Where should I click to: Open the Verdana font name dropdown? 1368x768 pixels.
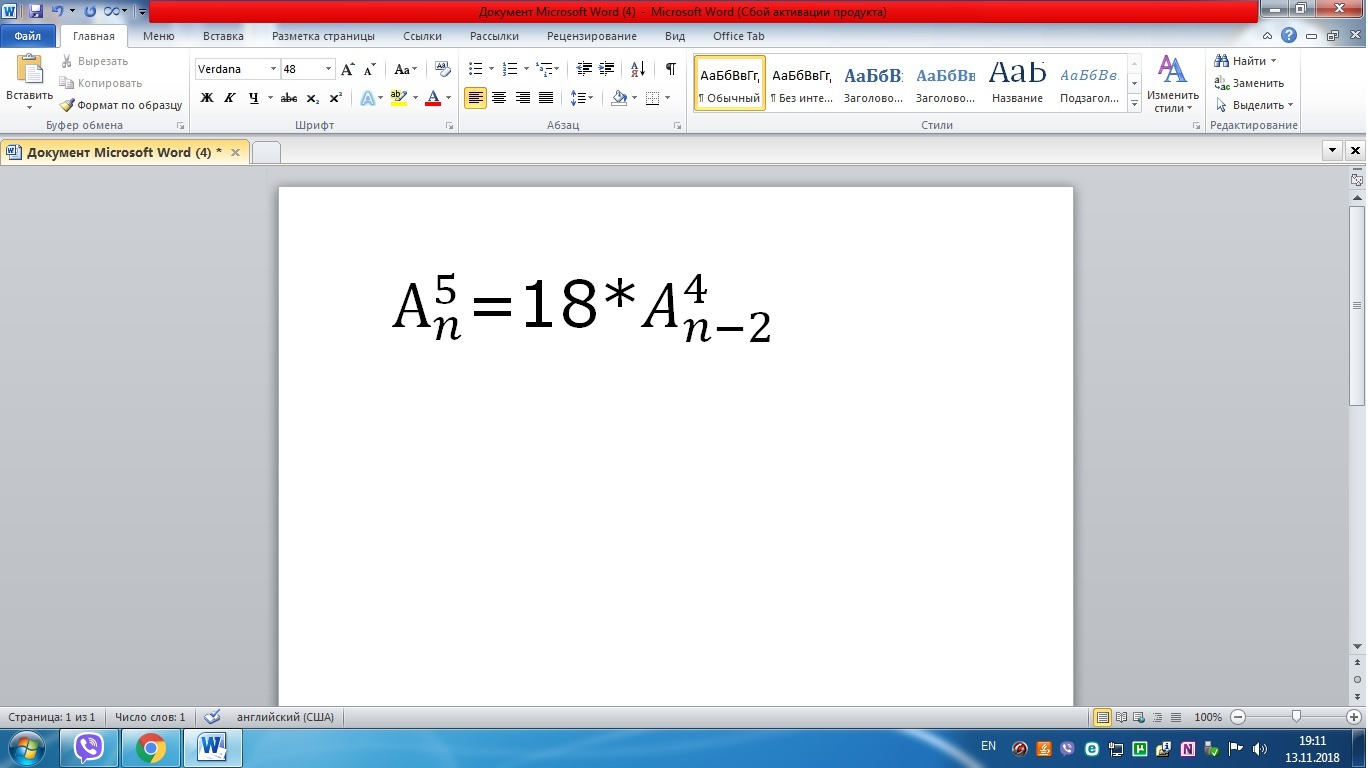point(273,70)
